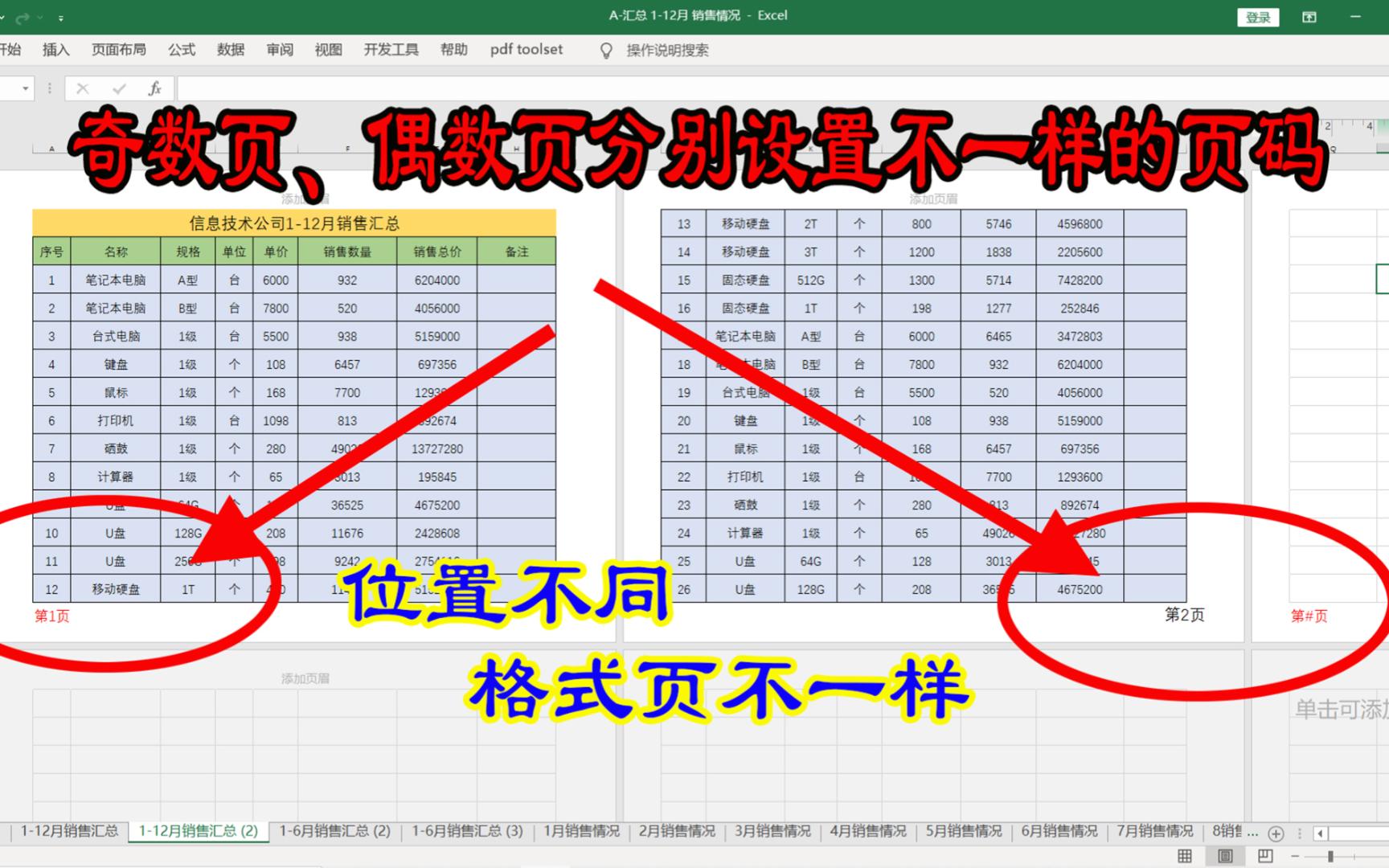
Task: Select sheet tab 3月销售情况
Action: (x=772, y=831)
